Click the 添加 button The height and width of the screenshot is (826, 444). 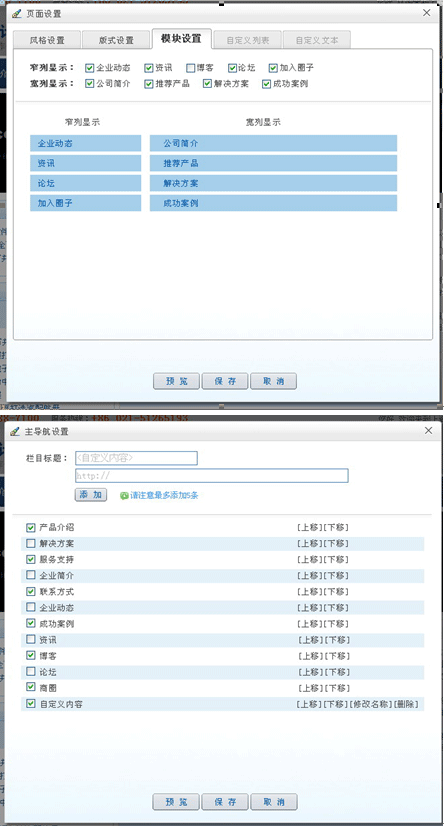pyautogui.click(x=91, y=495)
